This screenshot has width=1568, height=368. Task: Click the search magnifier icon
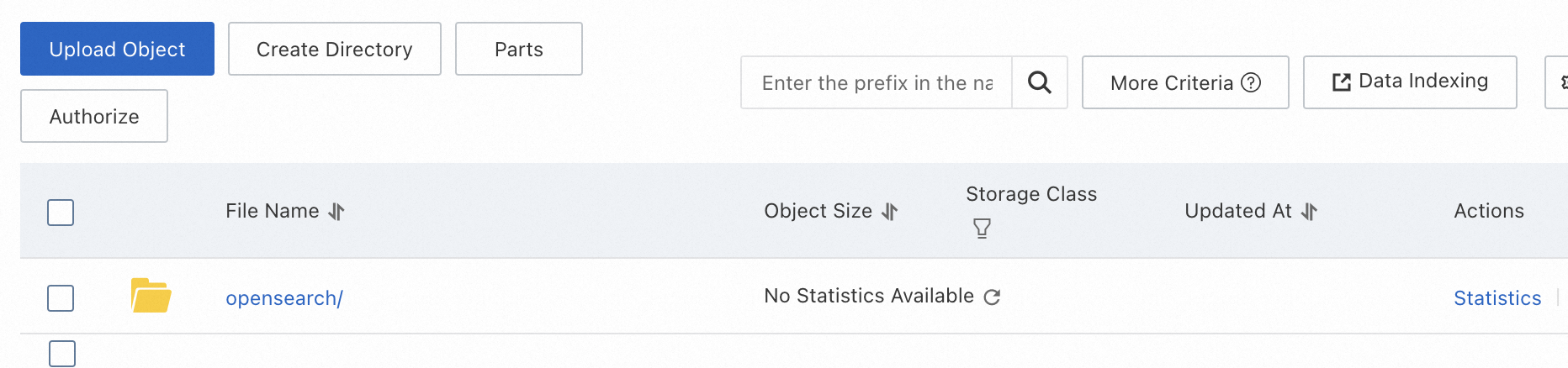1040,82
